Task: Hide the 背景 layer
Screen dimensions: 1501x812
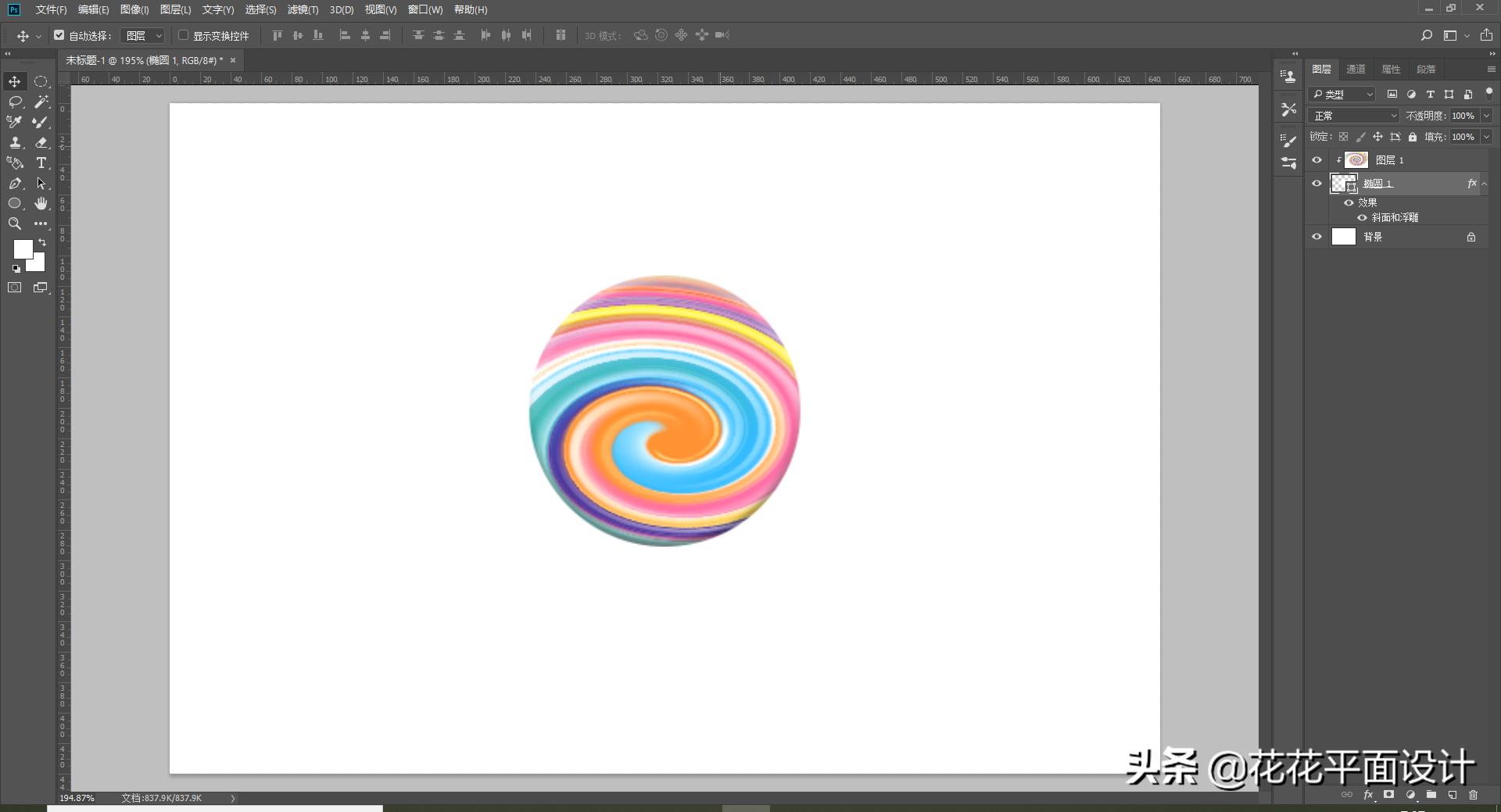Action: pos(1317,237)
